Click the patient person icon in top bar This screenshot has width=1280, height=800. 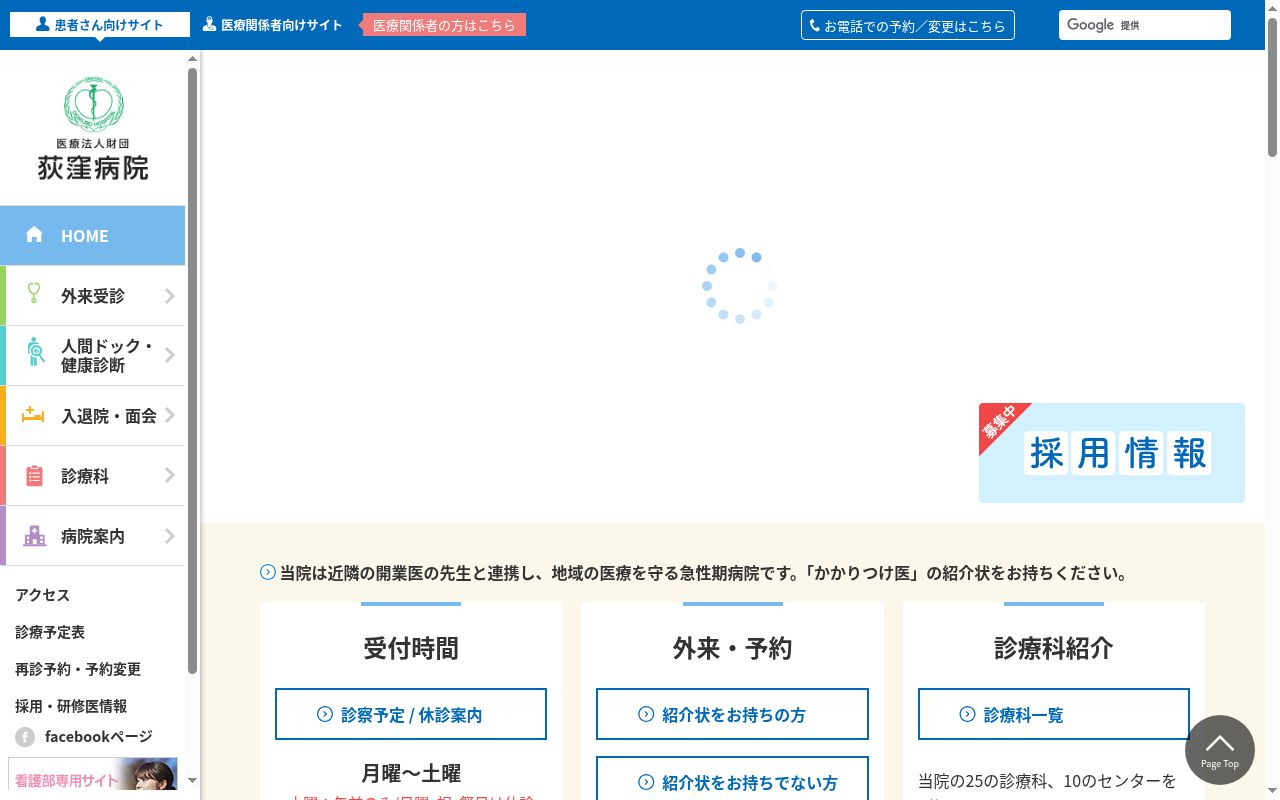pos(42,24)
